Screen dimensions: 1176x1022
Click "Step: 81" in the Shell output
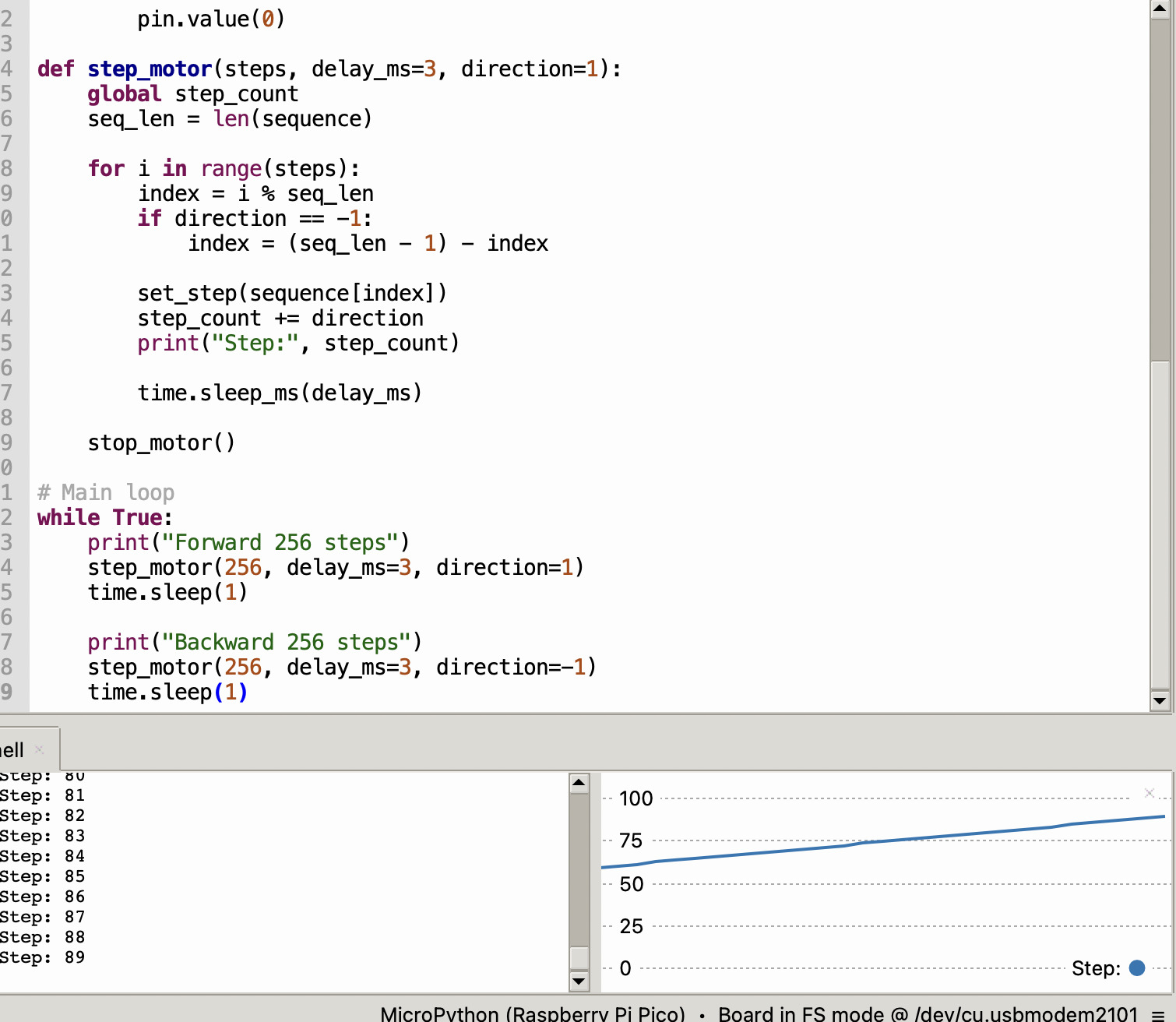42,795
